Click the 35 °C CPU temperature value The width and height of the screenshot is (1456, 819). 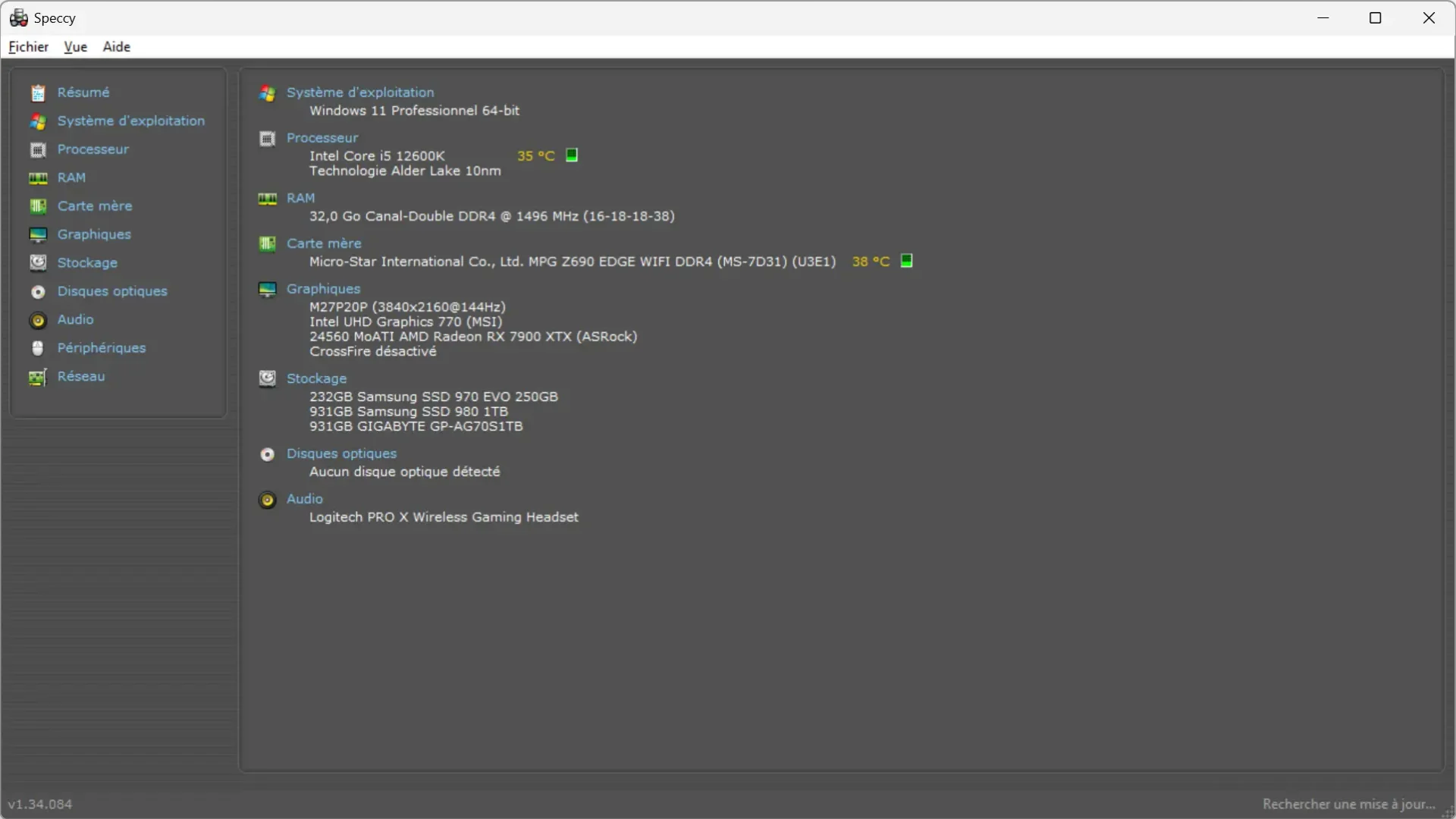point(536,155)
